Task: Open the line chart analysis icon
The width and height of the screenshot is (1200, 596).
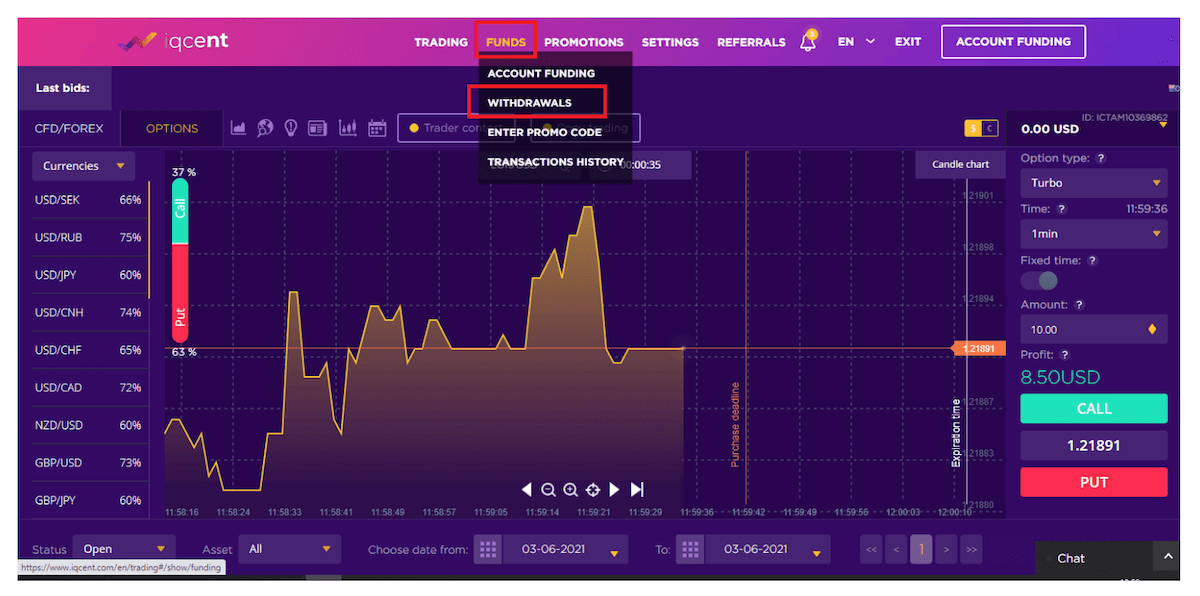Action: click(x=238, y=128)
